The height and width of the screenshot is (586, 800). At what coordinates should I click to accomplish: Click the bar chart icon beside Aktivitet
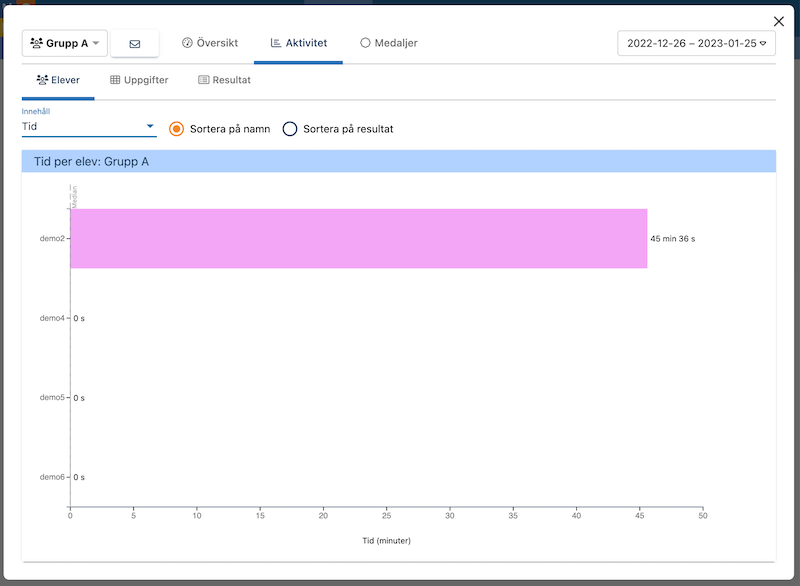point(276,43)
